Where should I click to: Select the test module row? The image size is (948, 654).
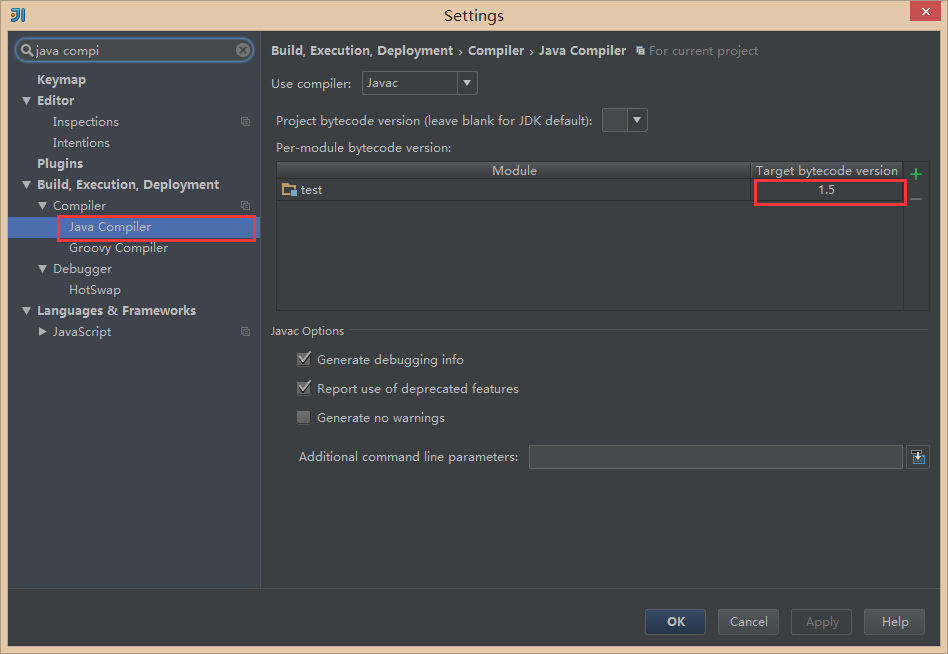point(589,190)
